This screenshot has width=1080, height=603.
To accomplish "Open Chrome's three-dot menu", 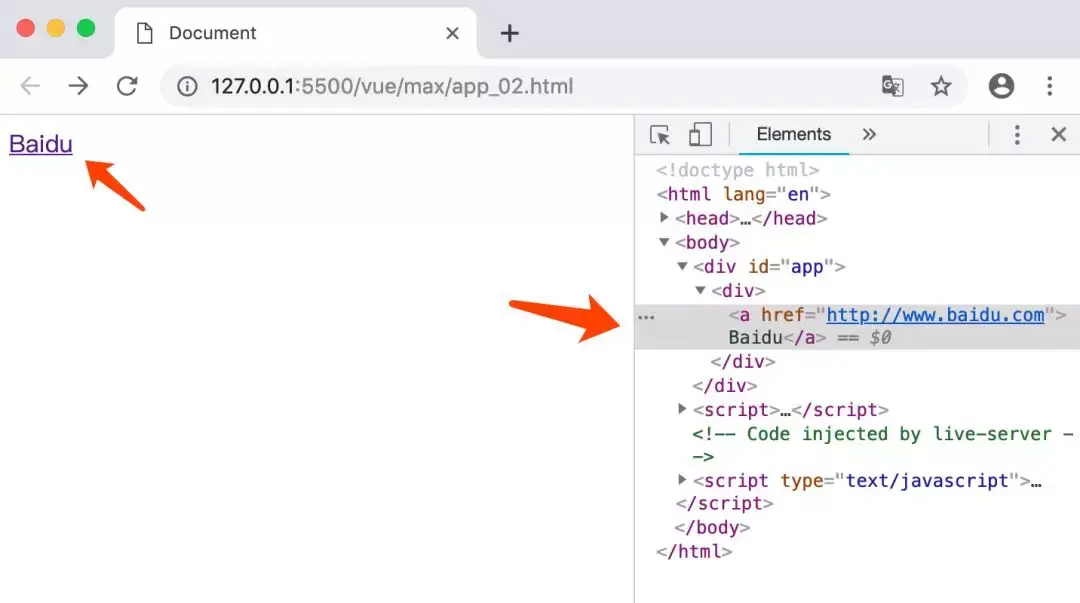I will 1050,86.
